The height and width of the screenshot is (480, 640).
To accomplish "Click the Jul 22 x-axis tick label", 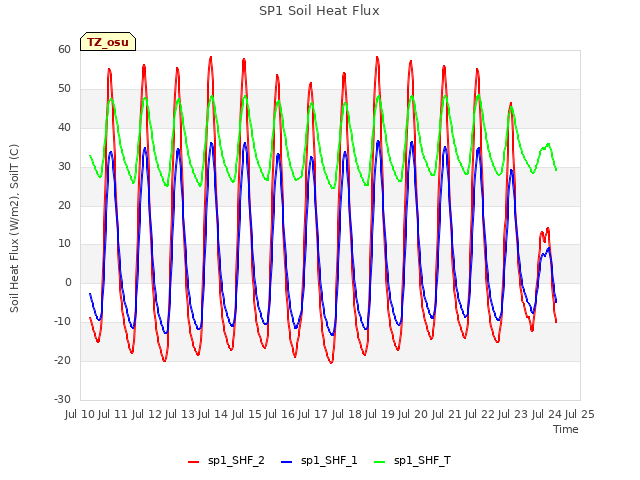I will (480, 414).
